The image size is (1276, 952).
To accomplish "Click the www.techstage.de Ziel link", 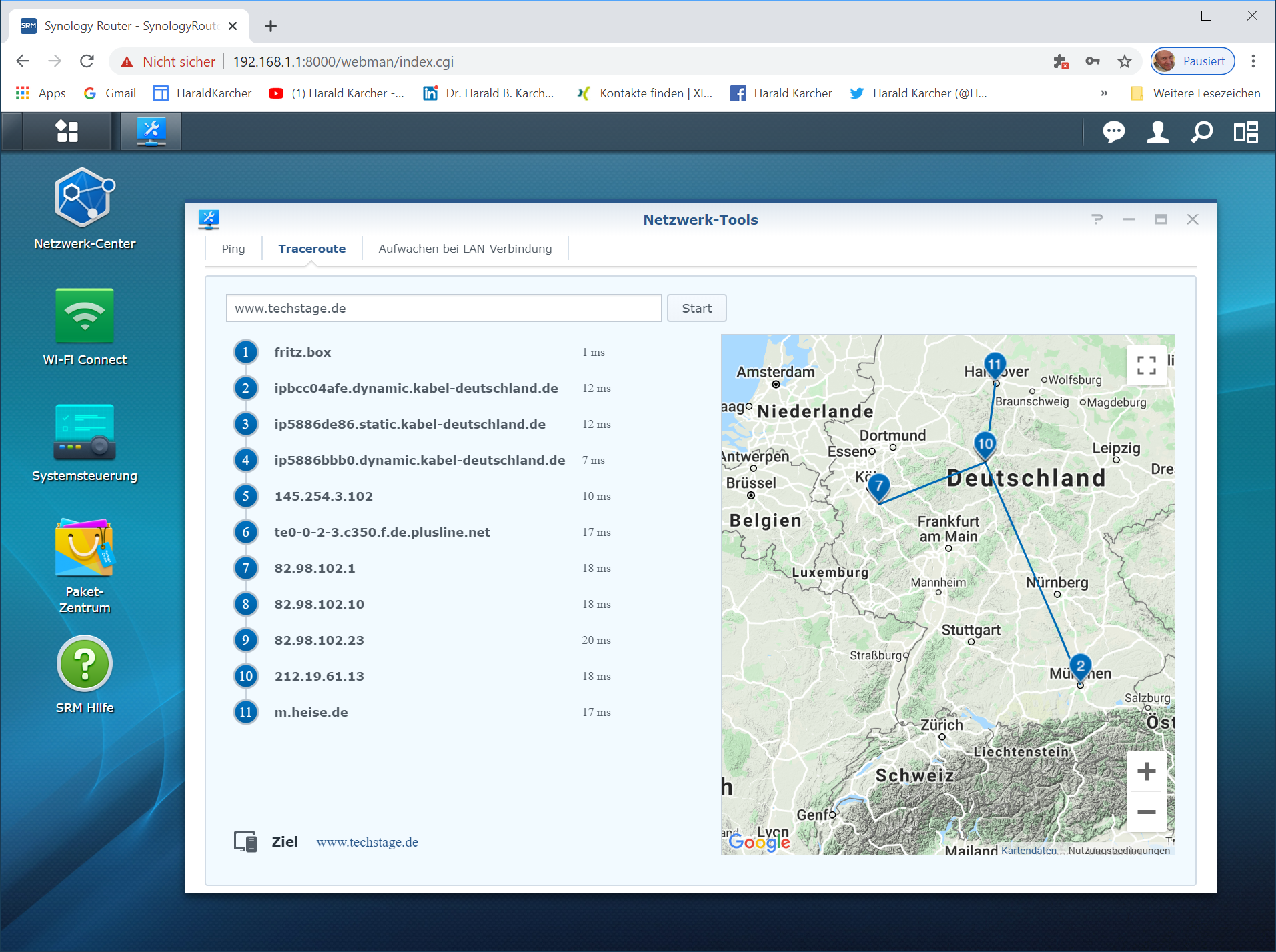I will [367, 842].
